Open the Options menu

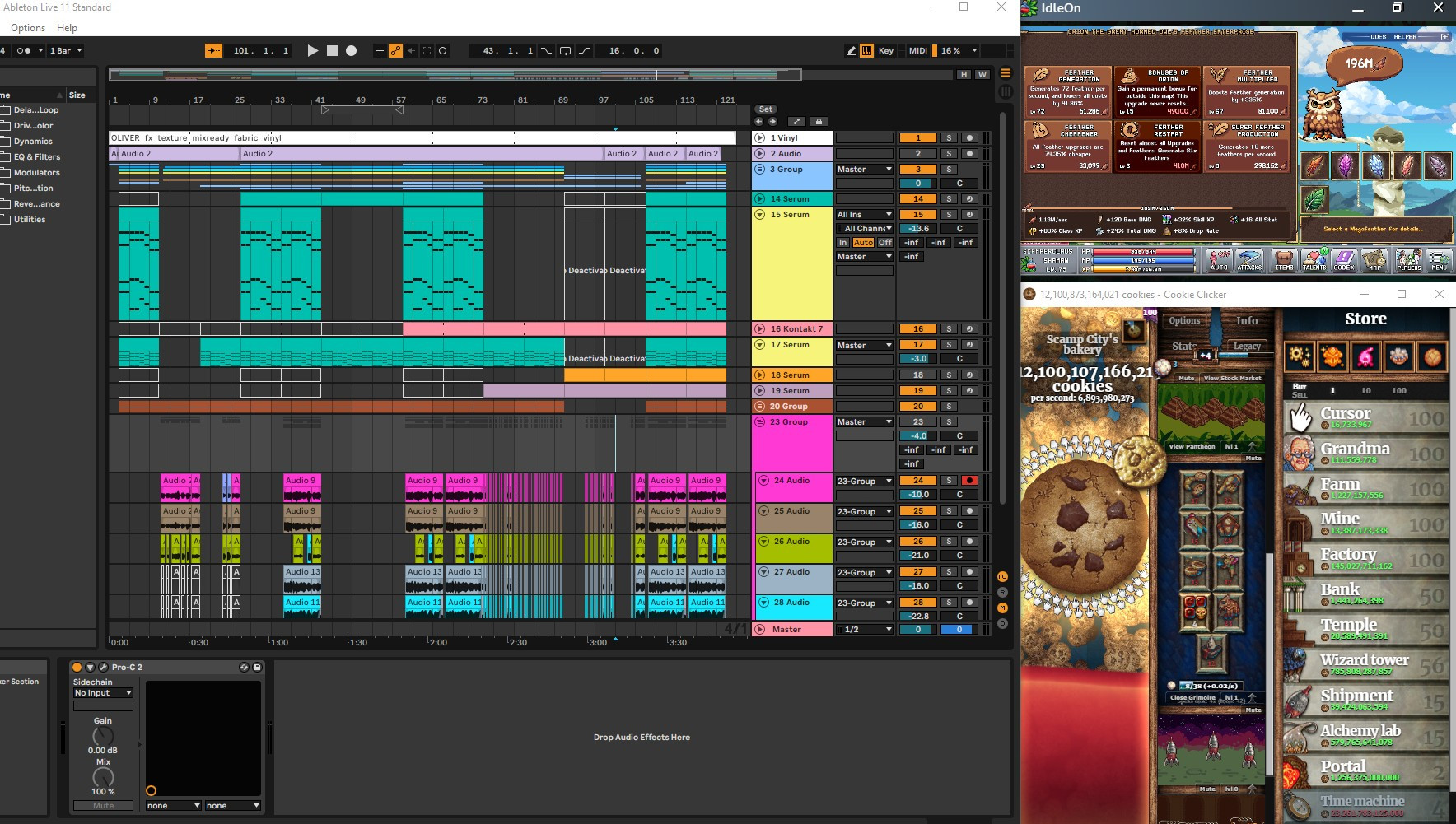click(x=28, y=27)
